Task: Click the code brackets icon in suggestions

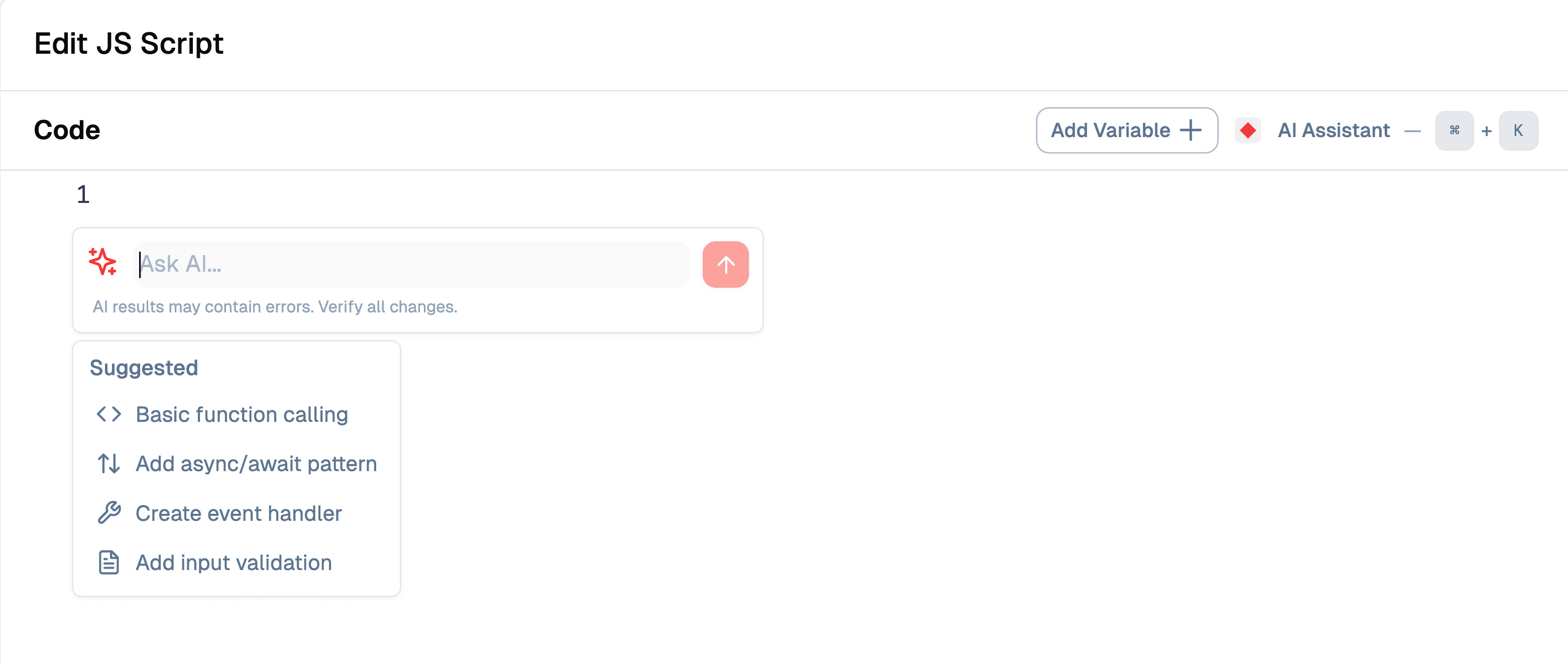Action: [x=109, y=414]
